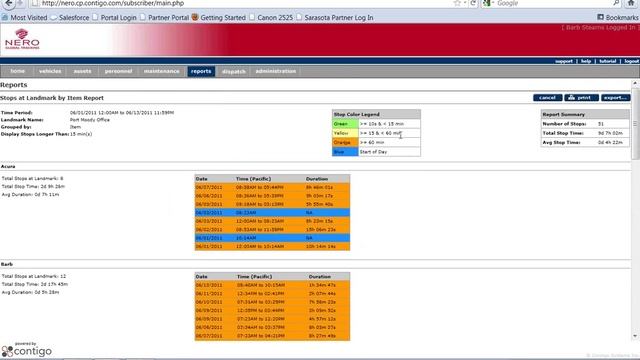Click the 'Report Summary' header
The width and height of the screenshot is (640, 360).
(563, 114)
